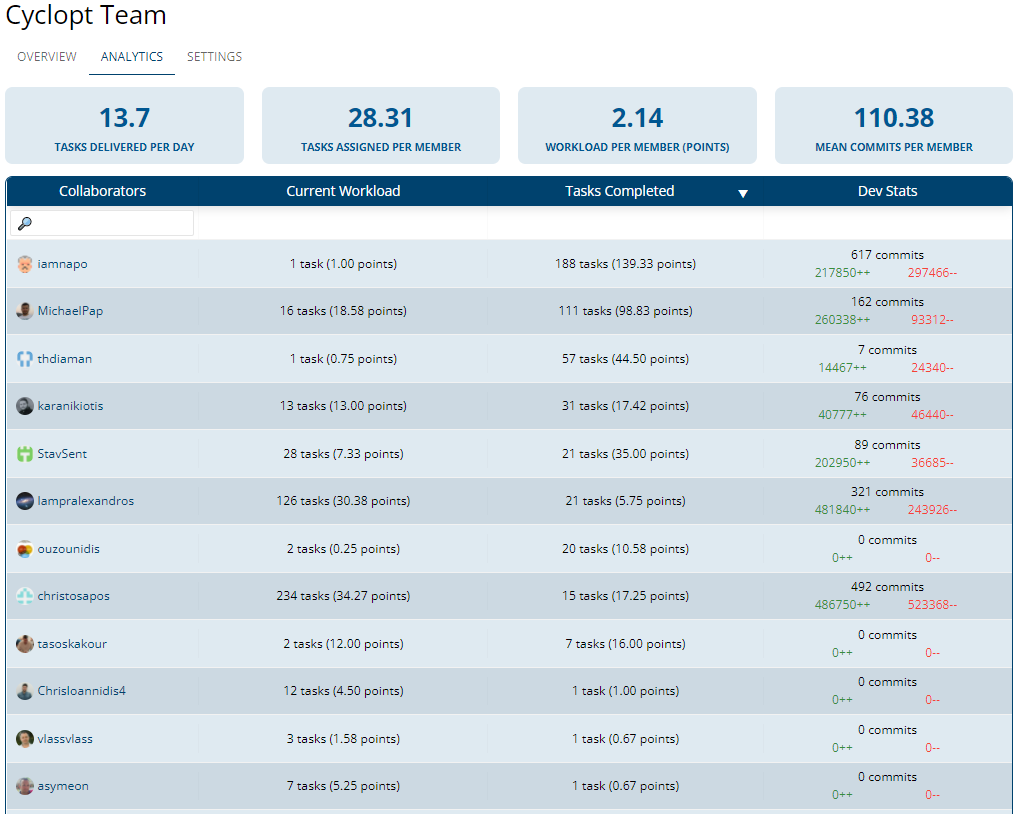Select '188 tasks (139.33 points)' cell
1019x814 pixels.
tap(625, 264)
